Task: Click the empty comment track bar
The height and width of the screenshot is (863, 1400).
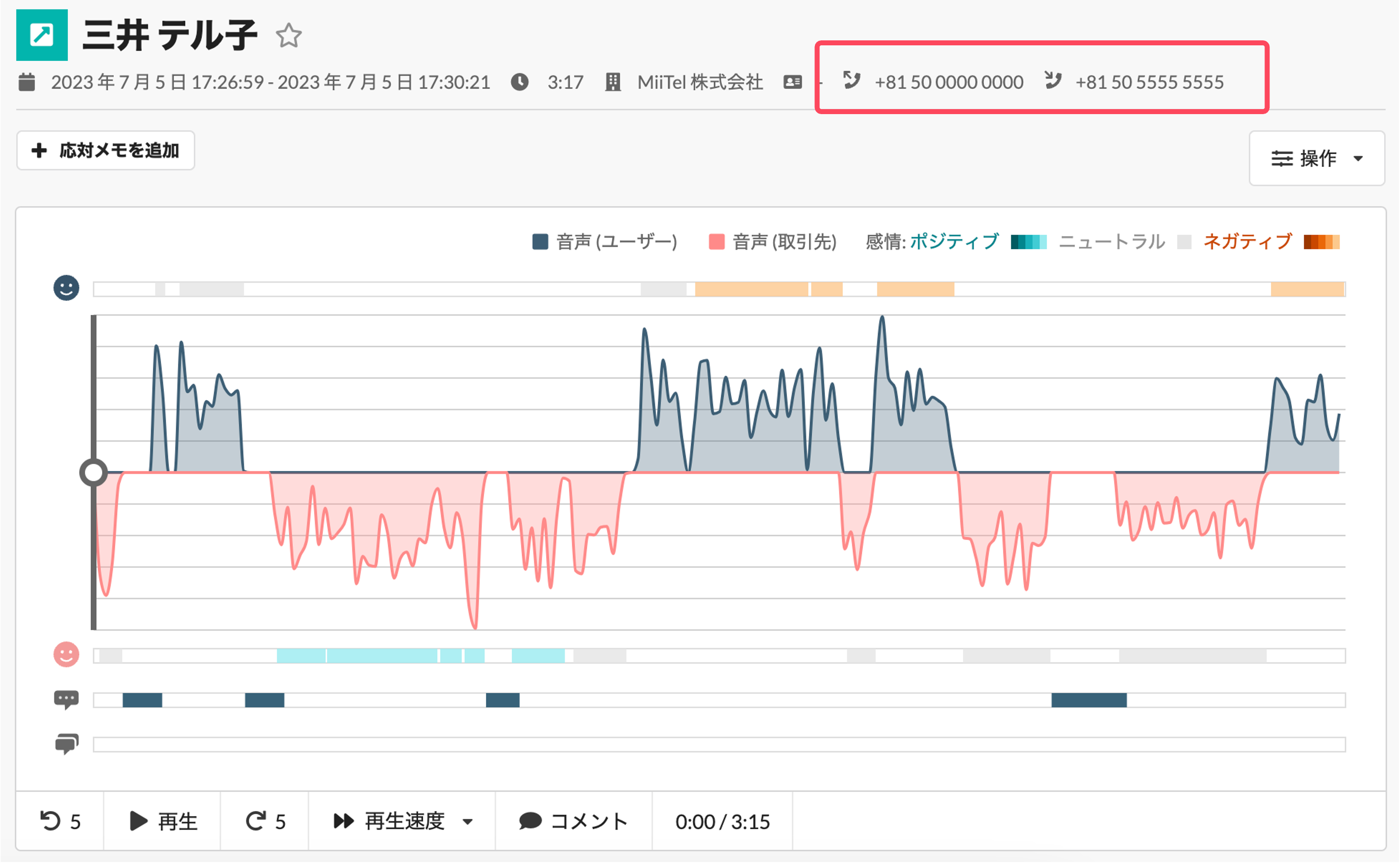Action: click(720, 745)
